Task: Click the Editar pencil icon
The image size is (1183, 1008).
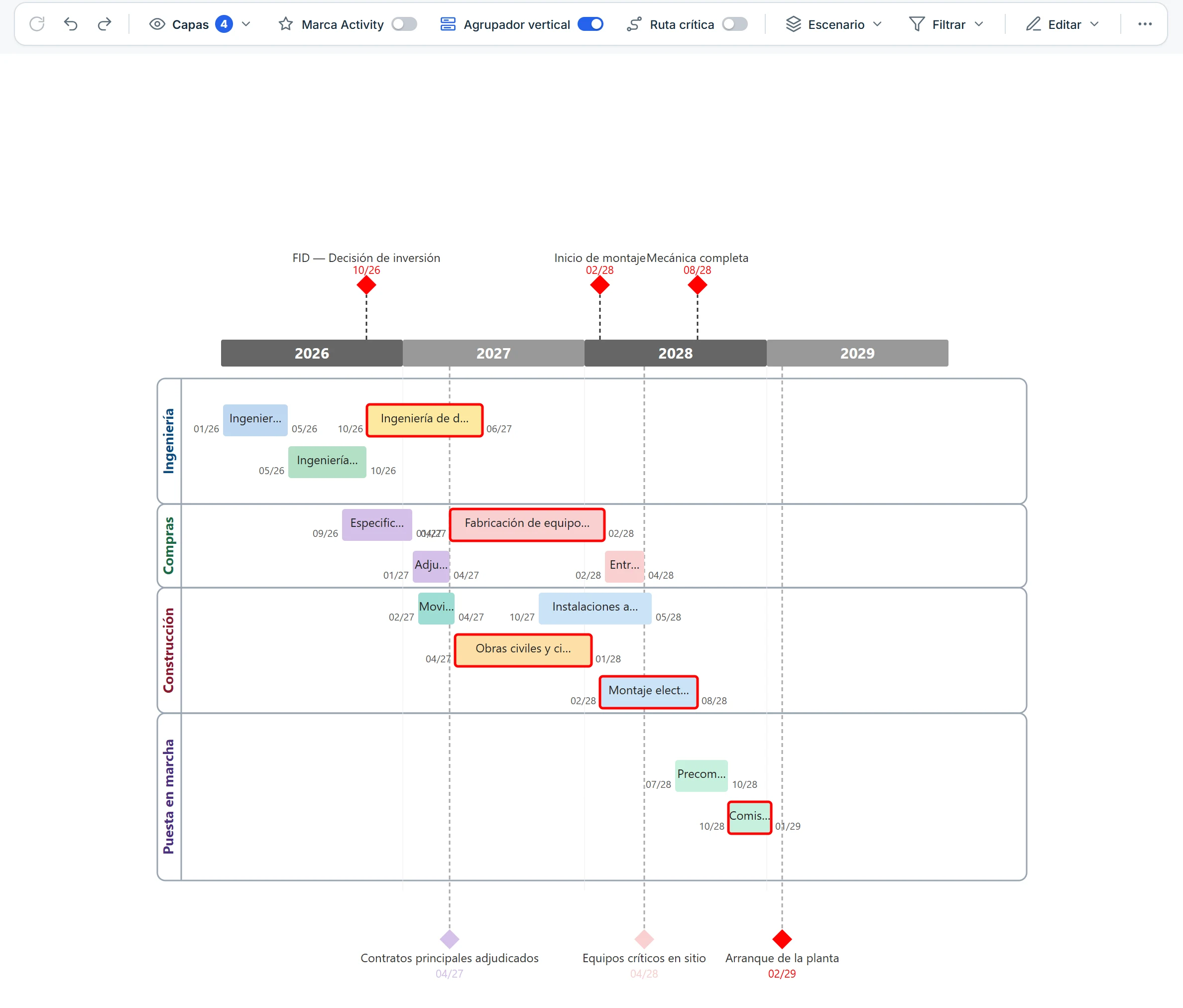Action: 1033,24
